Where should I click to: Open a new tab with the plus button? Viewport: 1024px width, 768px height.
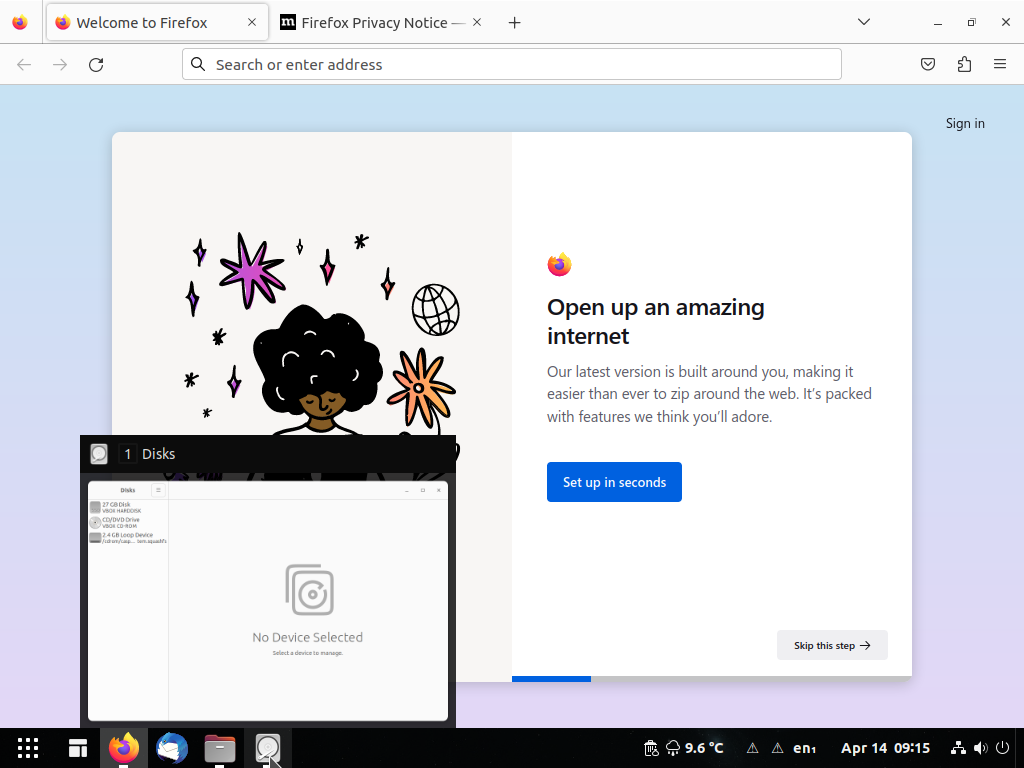pos(515,23)
